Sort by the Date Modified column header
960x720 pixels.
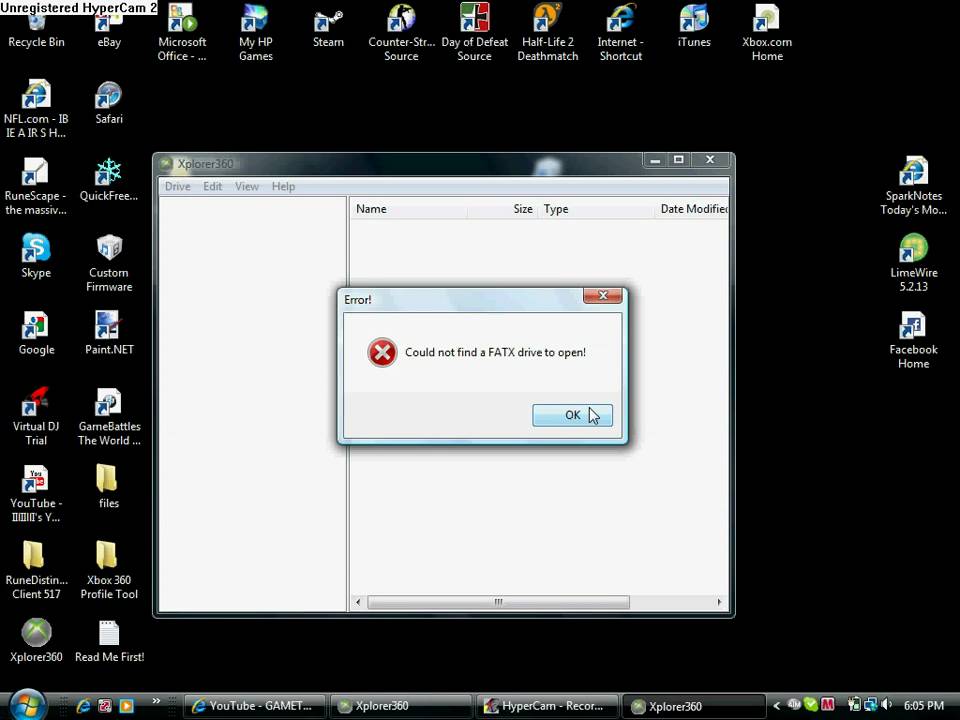click(692, 209)
